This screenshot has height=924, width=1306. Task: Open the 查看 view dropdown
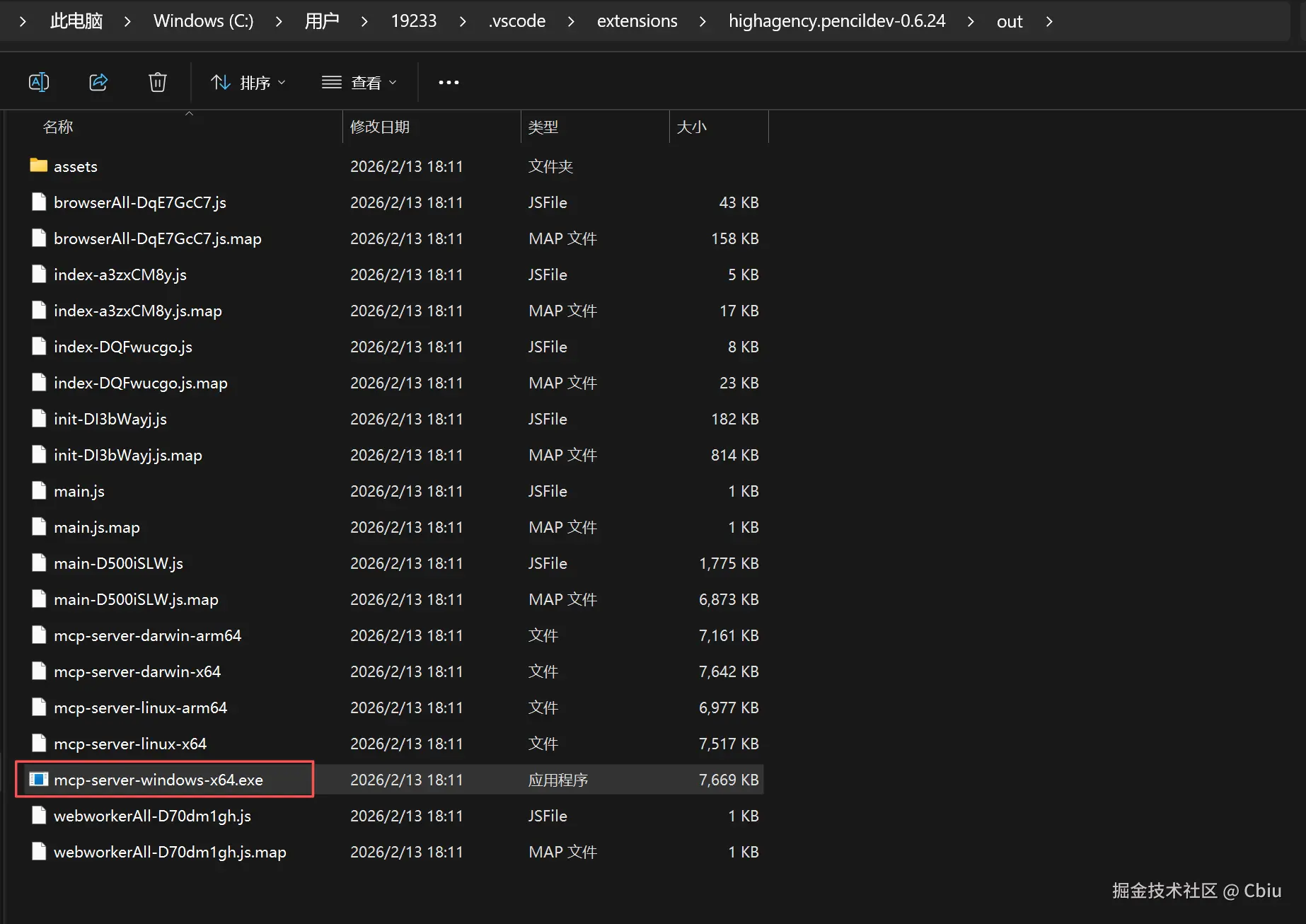[359, 83]
